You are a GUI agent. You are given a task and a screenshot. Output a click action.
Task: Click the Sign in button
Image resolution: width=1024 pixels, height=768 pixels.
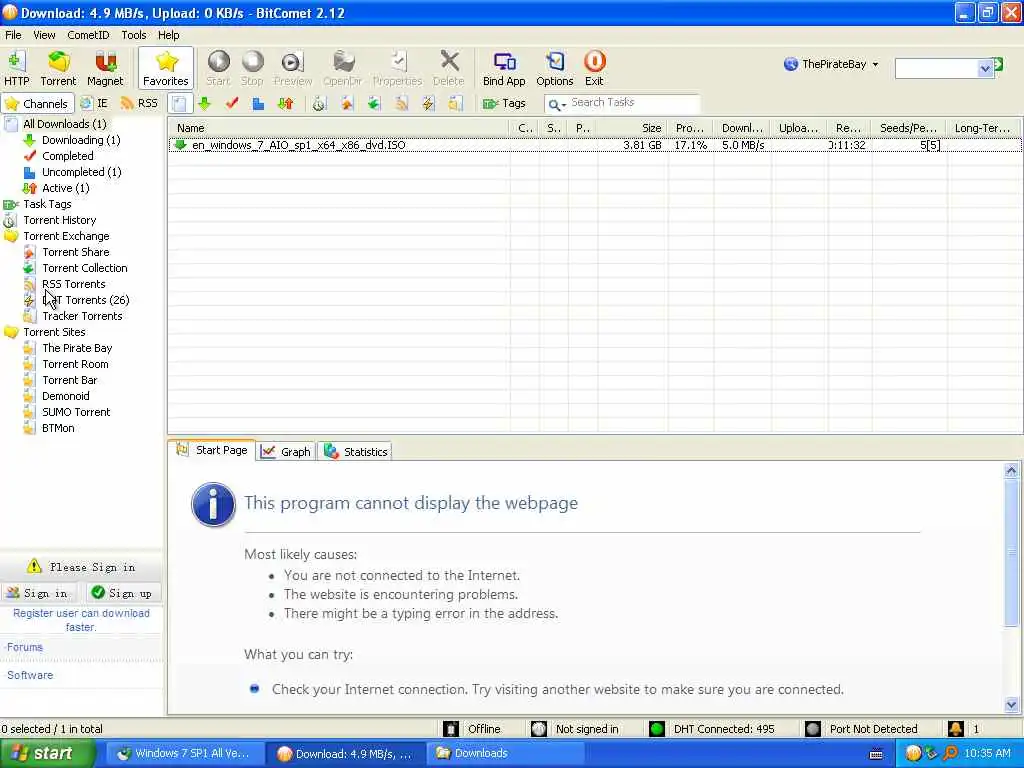coord(38,593)
